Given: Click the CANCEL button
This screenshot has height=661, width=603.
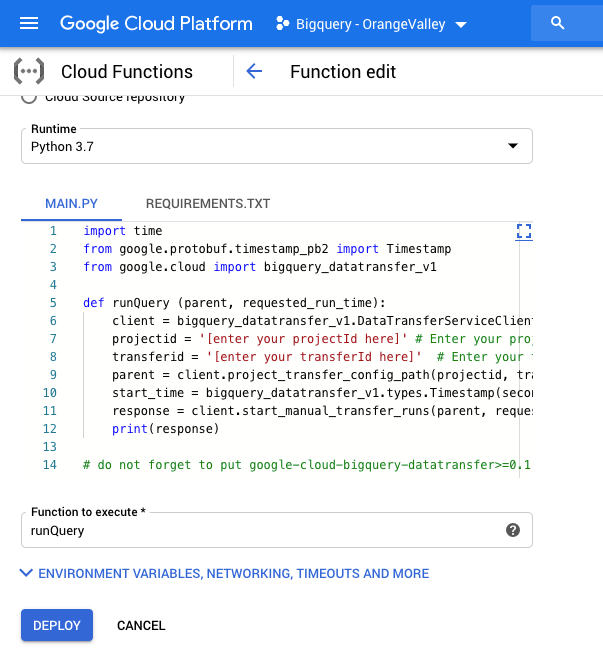Looking at the screenshot, I should (141, 625).
